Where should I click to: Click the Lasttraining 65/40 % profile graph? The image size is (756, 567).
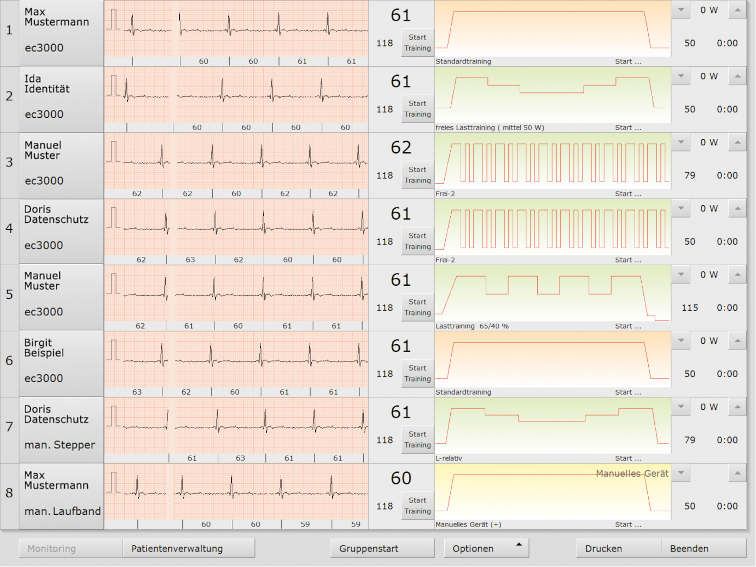(x=552, y=295)
